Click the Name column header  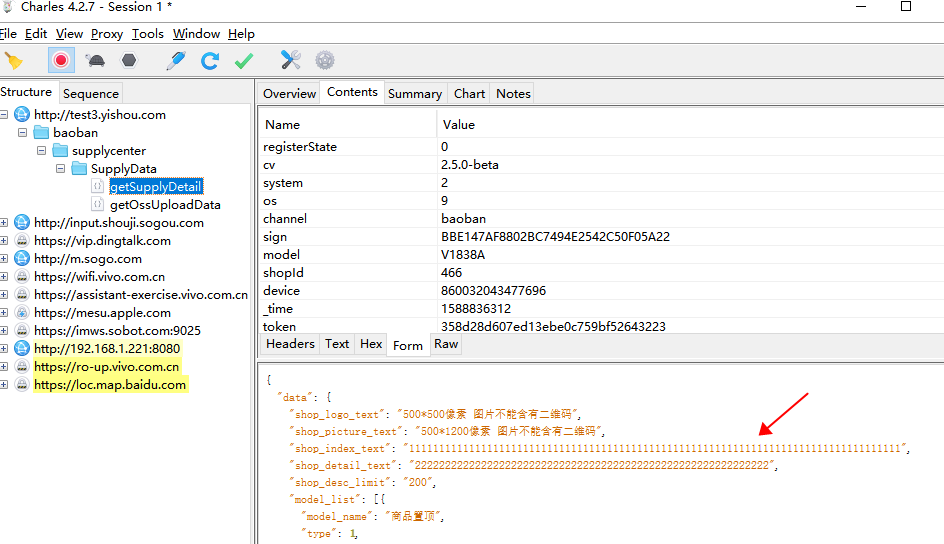tap(348, 125)
